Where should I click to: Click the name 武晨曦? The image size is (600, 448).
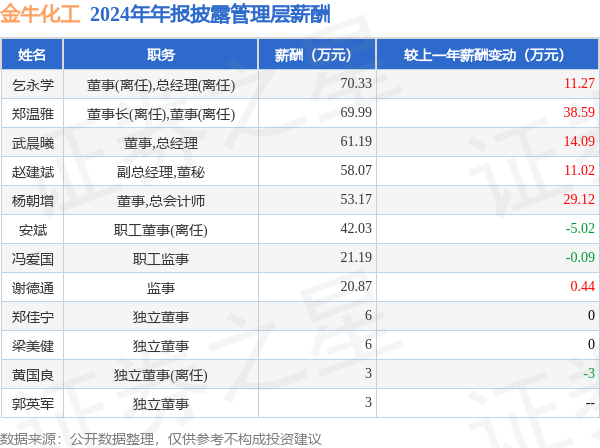(33, 143)
